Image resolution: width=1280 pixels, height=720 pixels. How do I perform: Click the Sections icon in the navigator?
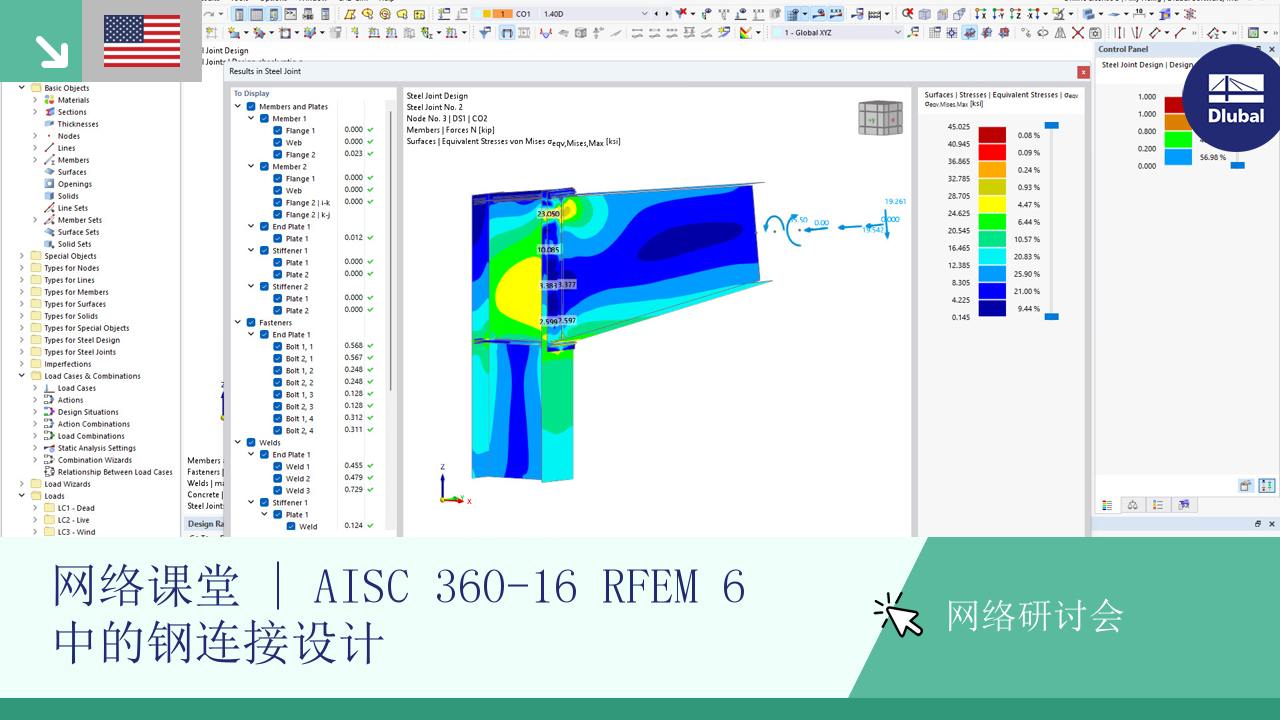pos(49,112)
